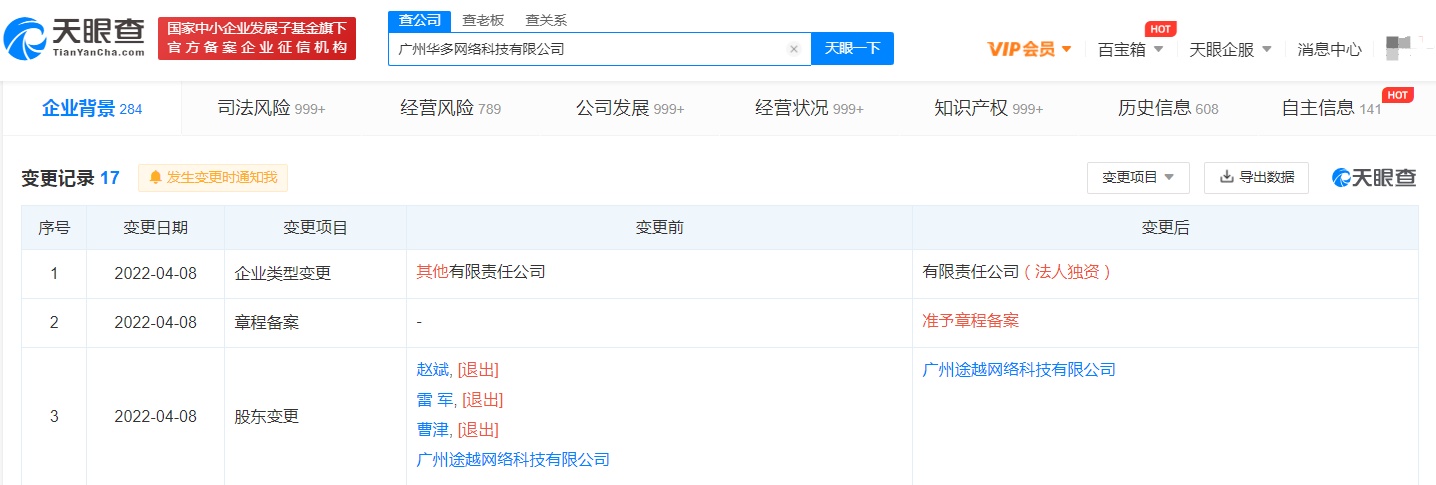The image size is (1436, 485).
Task: Select the 经营风险 tab
Action: (450, 108)
